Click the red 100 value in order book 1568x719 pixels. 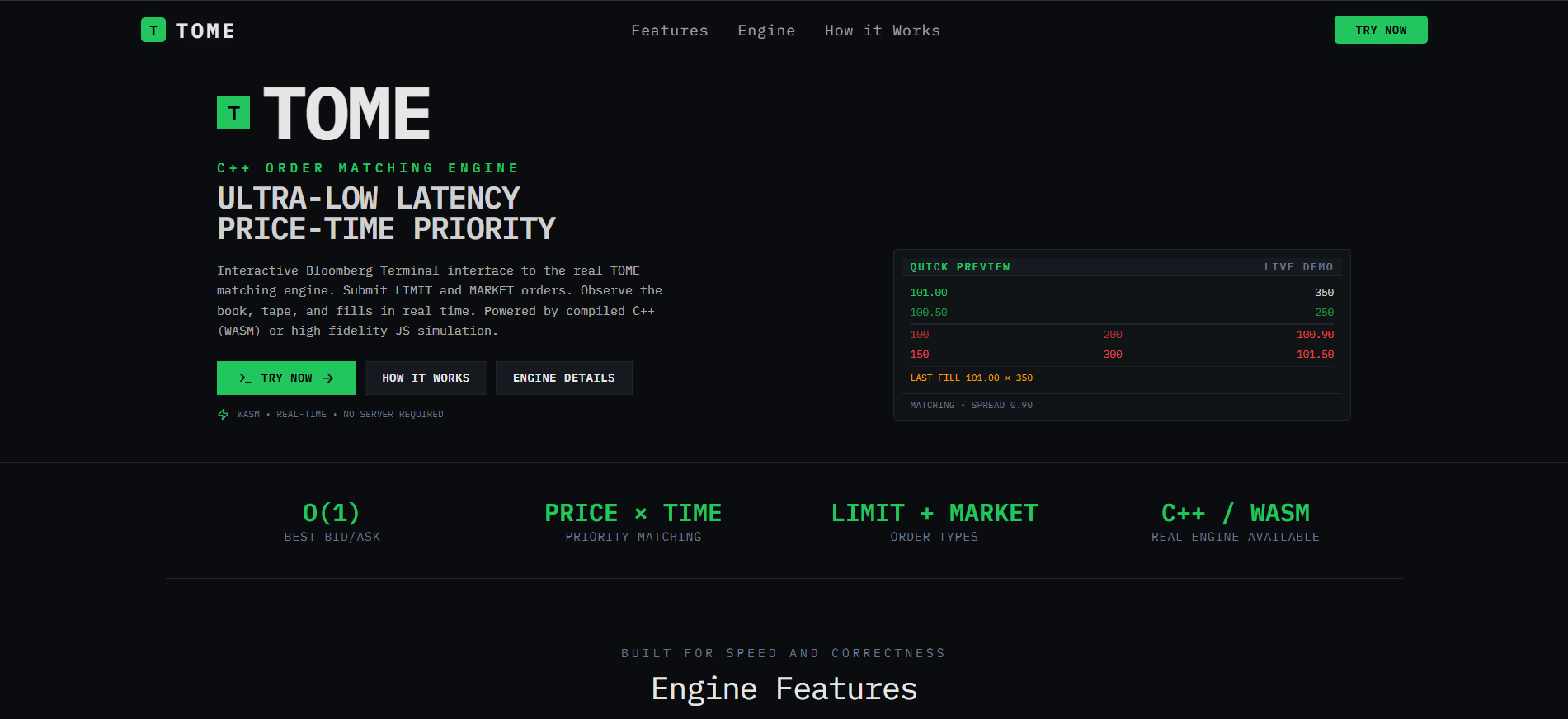click(919, 335)
